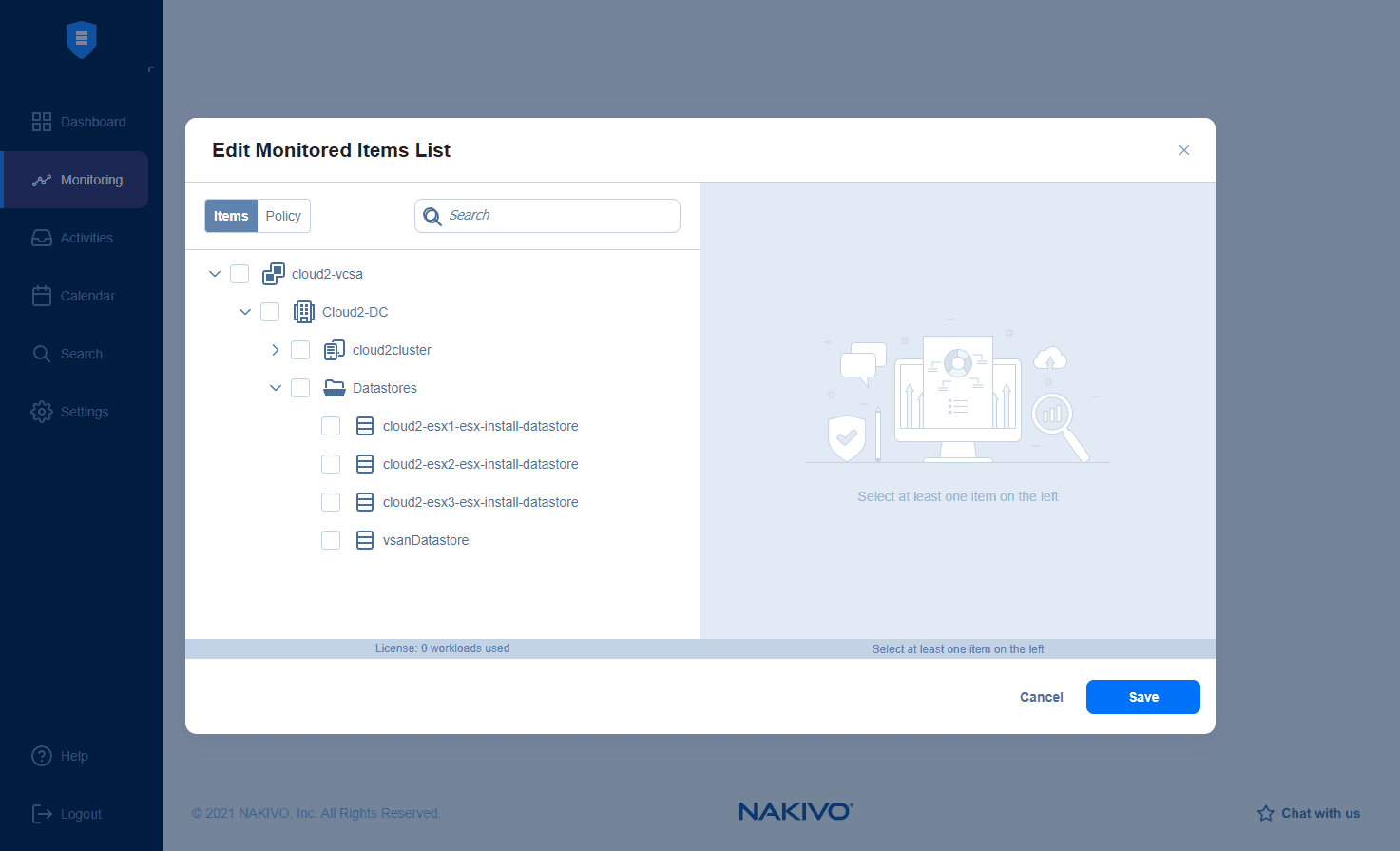This screenshot has width=1400, height=851.
Task: Click the cloud2-esx2 datastore icon
Action: (x=365, y=464)
